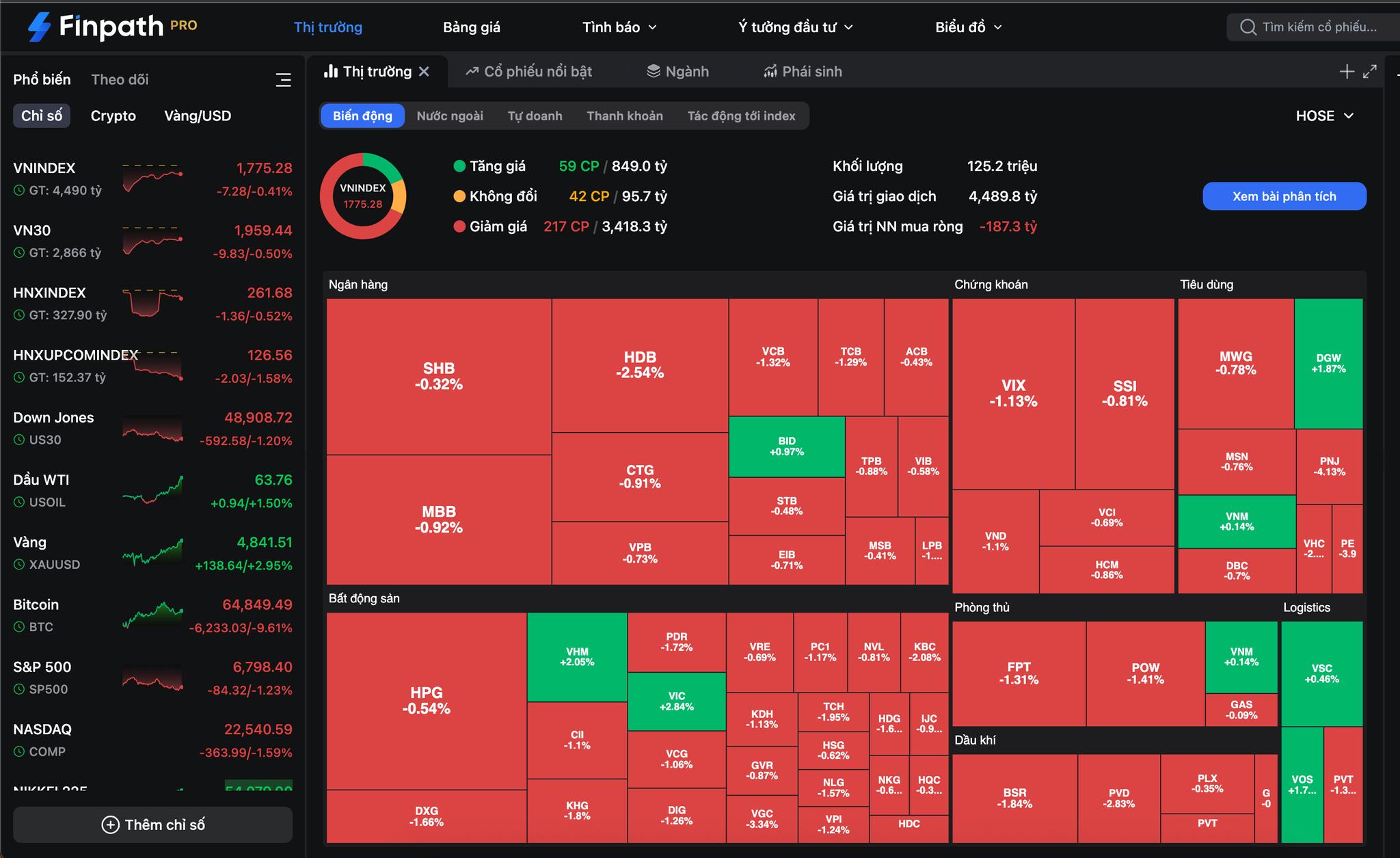Expand the Ý tưởng đầu tư menu

(796, 27)
